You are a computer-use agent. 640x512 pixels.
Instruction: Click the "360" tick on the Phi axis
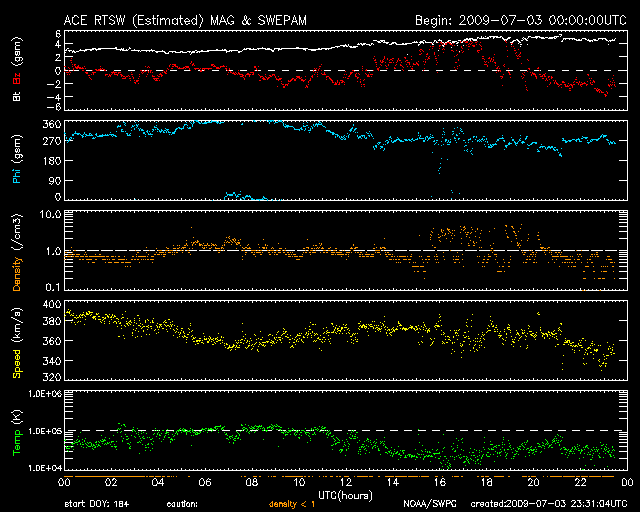51,124
